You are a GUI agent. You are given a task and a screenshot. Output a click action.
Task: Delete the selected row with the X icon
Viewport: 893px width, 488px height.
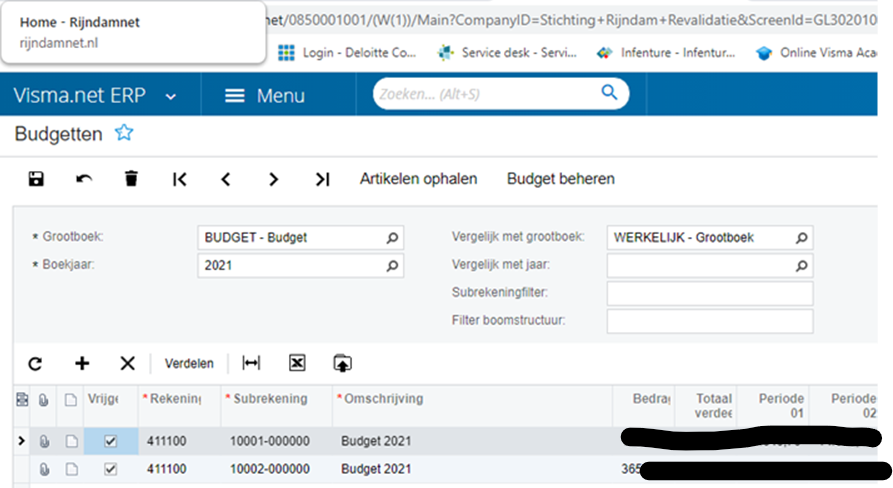click(x=128, y=363)
